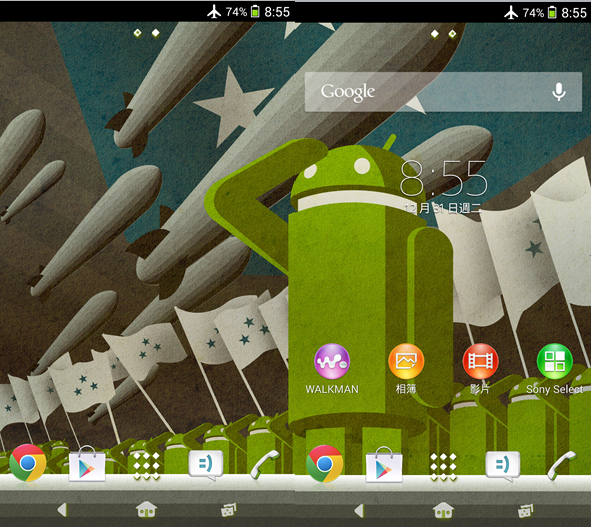Launch Messaging app on the right screen
591x527 pixels.
pos(502,466)
